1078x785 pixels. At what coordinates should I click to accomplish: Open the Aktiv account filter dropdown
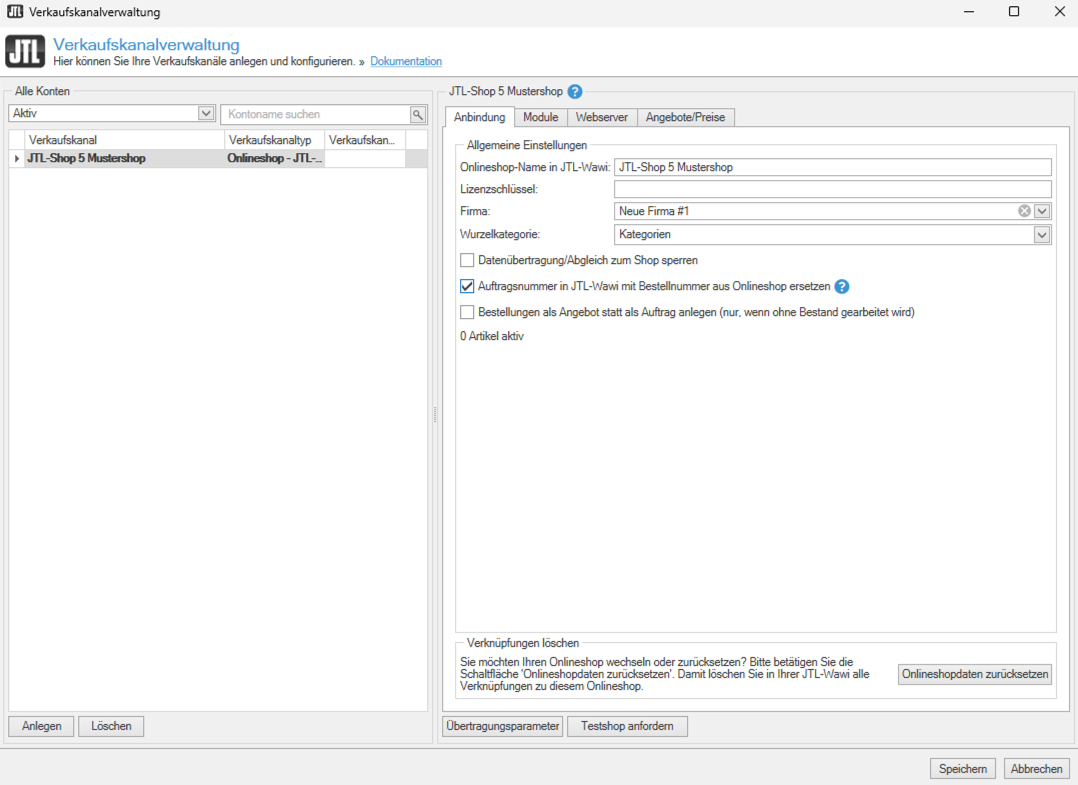click(x=206, y=113)
